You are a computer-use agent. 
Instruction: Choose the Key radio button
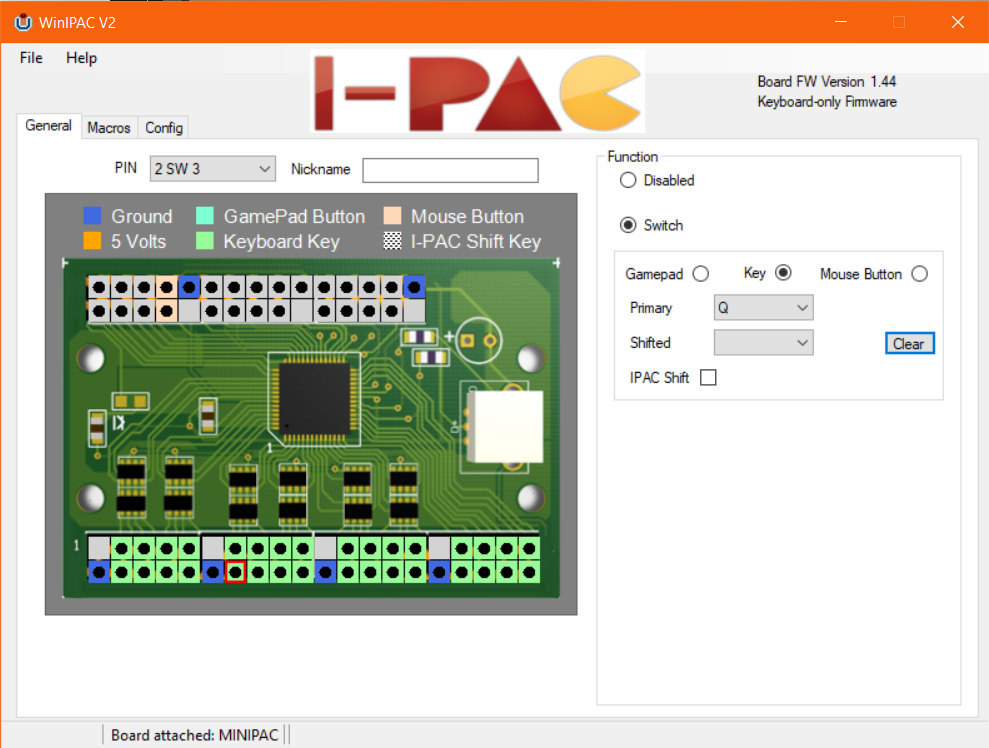(x=783, y=272)
